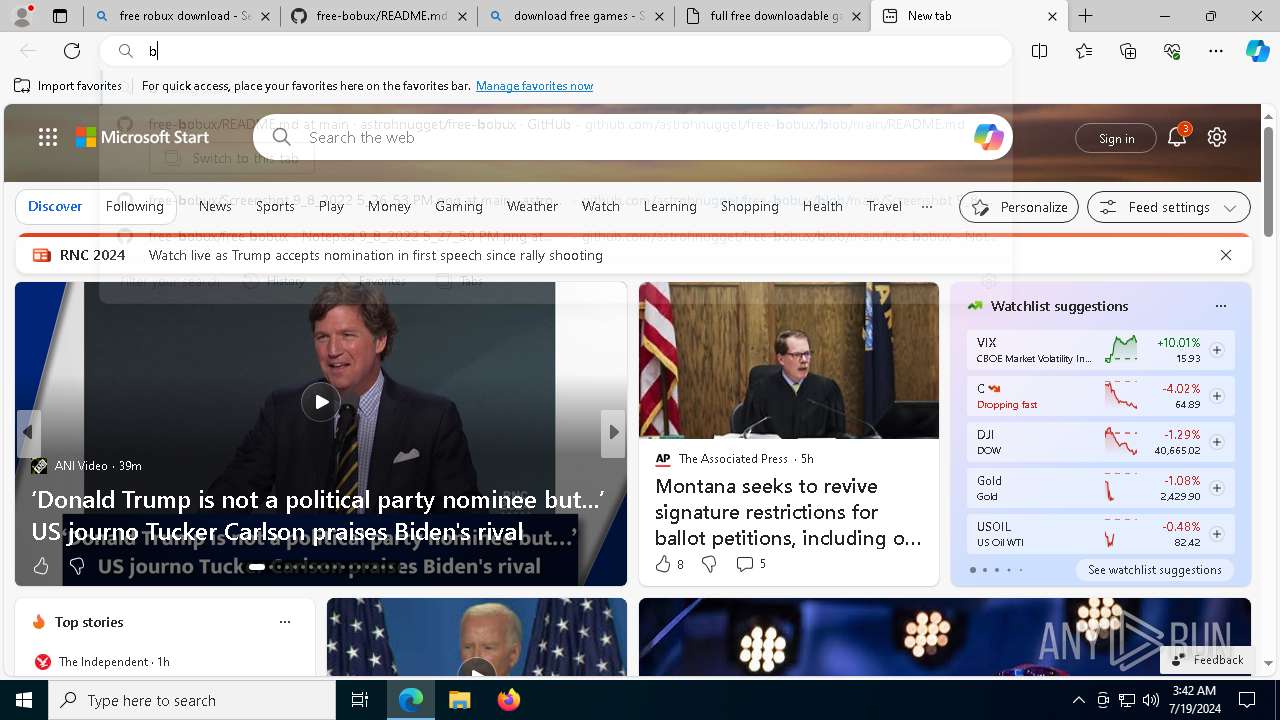
Task: Show hidden system tray icons
Action: point(1078,700)
